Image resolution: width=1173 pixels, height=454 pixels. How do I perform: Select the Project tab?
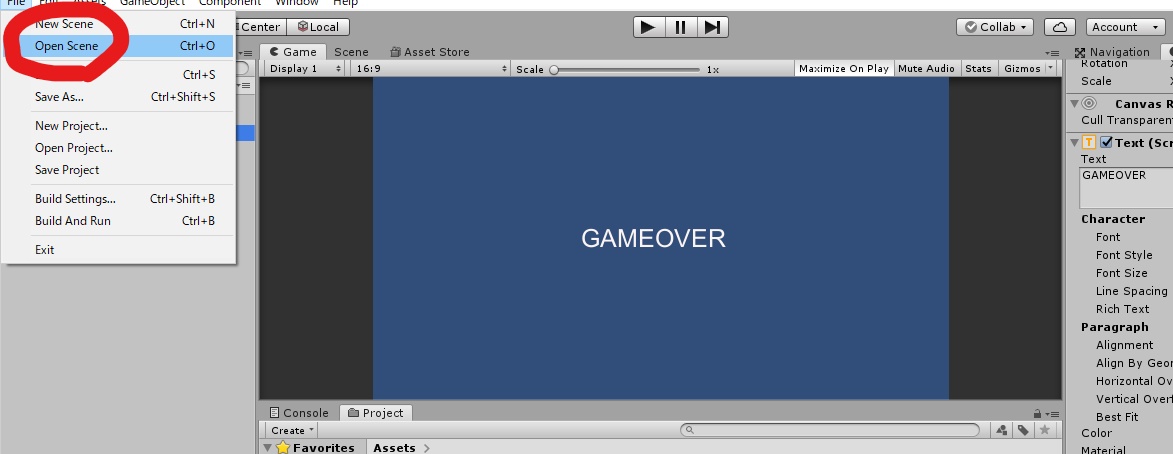[x=376, y=413]
